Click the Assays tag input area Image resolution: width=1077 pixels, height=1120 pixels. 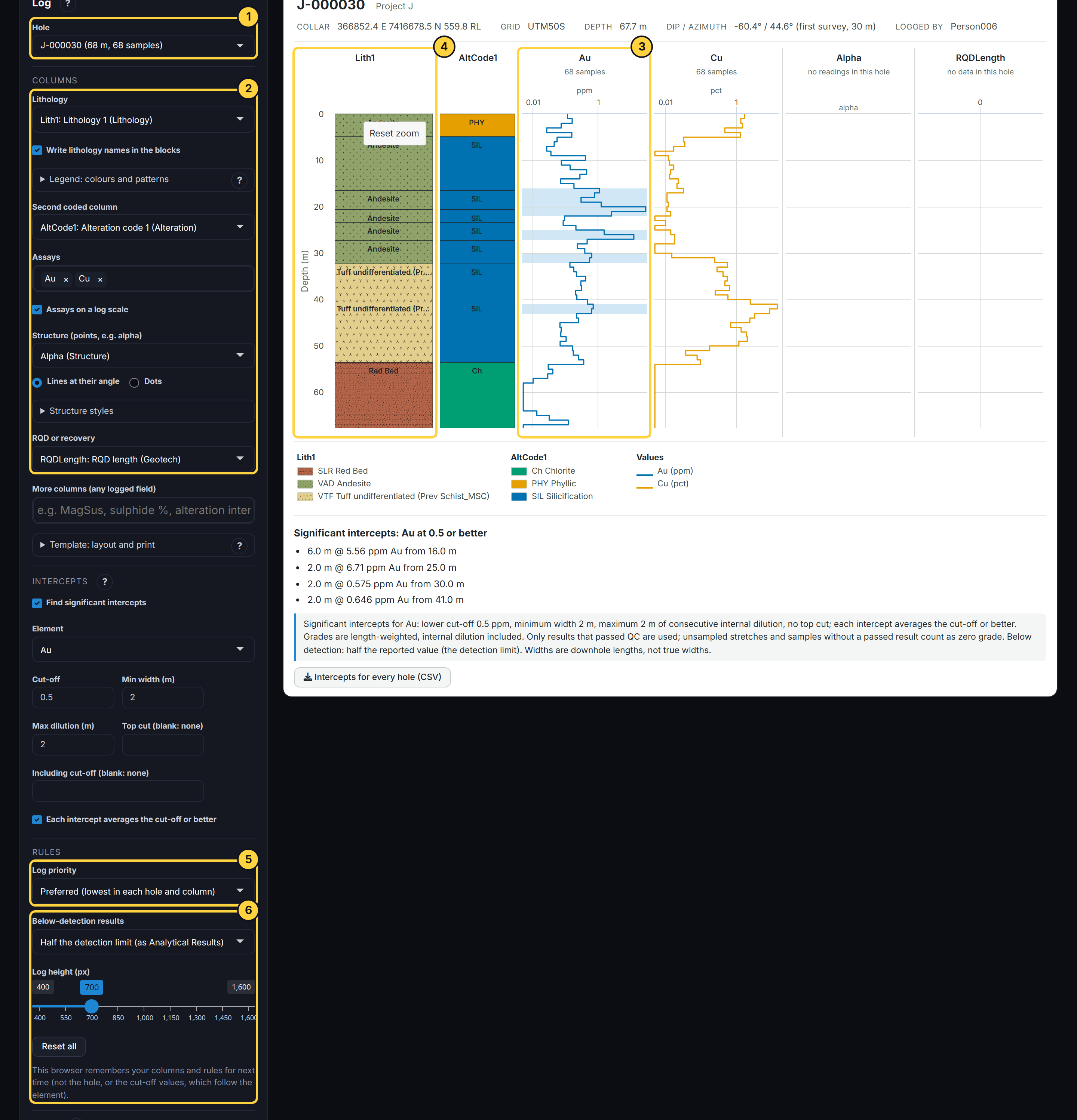point(143,279)
